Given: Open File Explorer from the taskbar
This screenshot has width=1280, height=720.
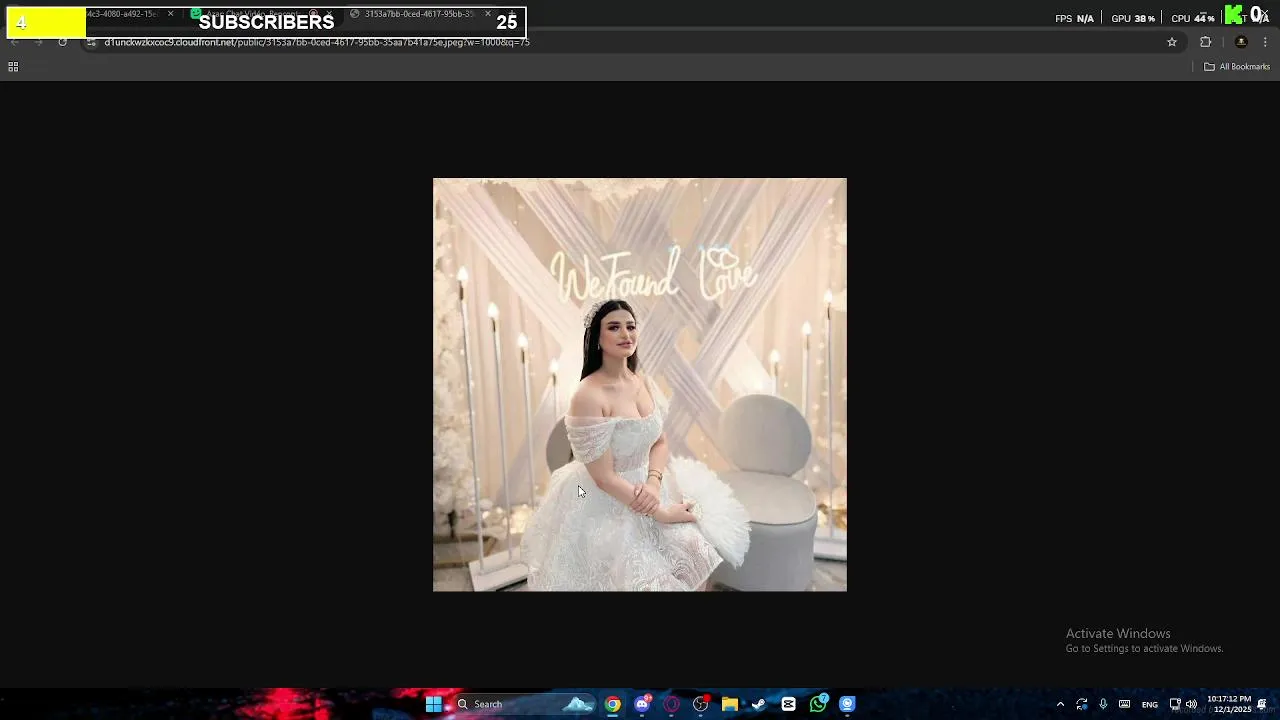Looking at the screenshot, I should click(730, 704).
